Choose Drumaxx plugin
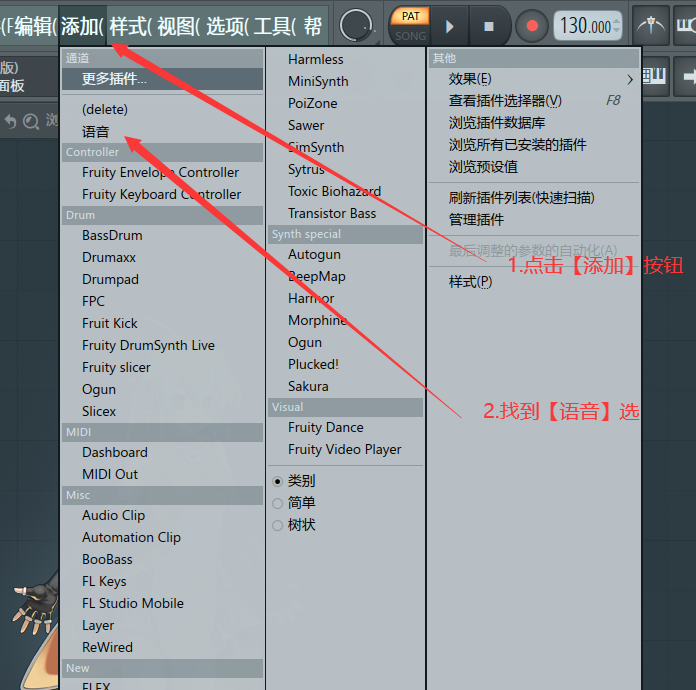Screen dimensions: 696x690 point(162,258)
